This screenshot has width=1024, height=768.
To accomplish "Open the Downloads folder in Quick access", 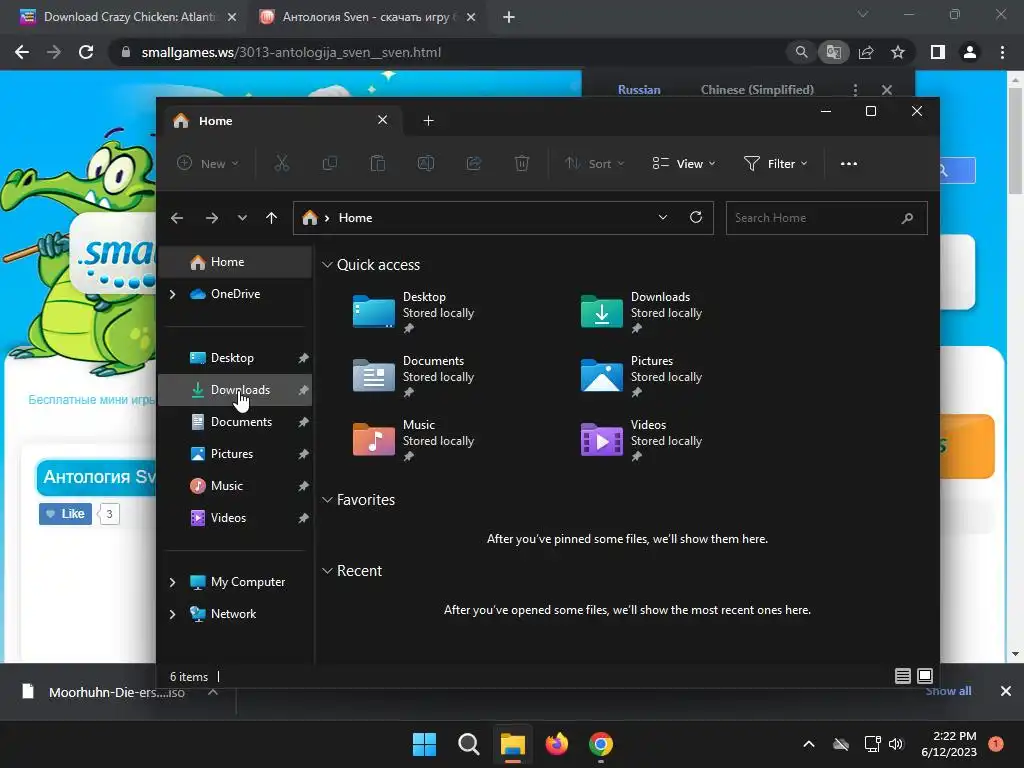I will click(641, 312).
